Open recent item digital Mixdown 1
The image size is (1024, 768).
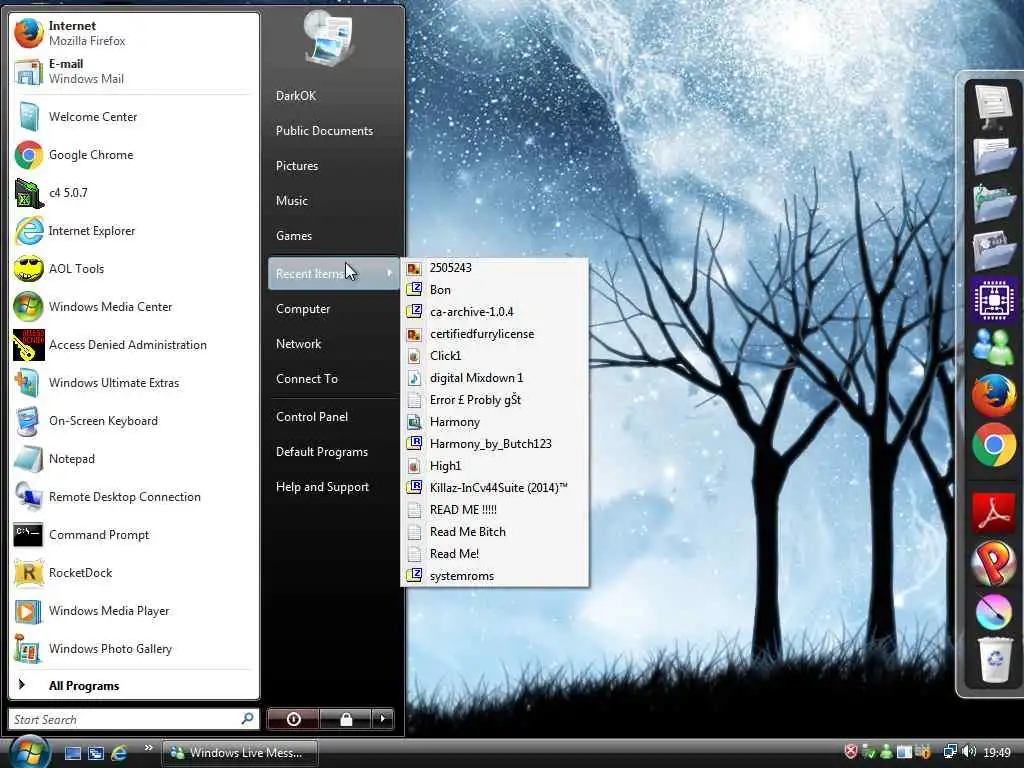pos(494,378)
